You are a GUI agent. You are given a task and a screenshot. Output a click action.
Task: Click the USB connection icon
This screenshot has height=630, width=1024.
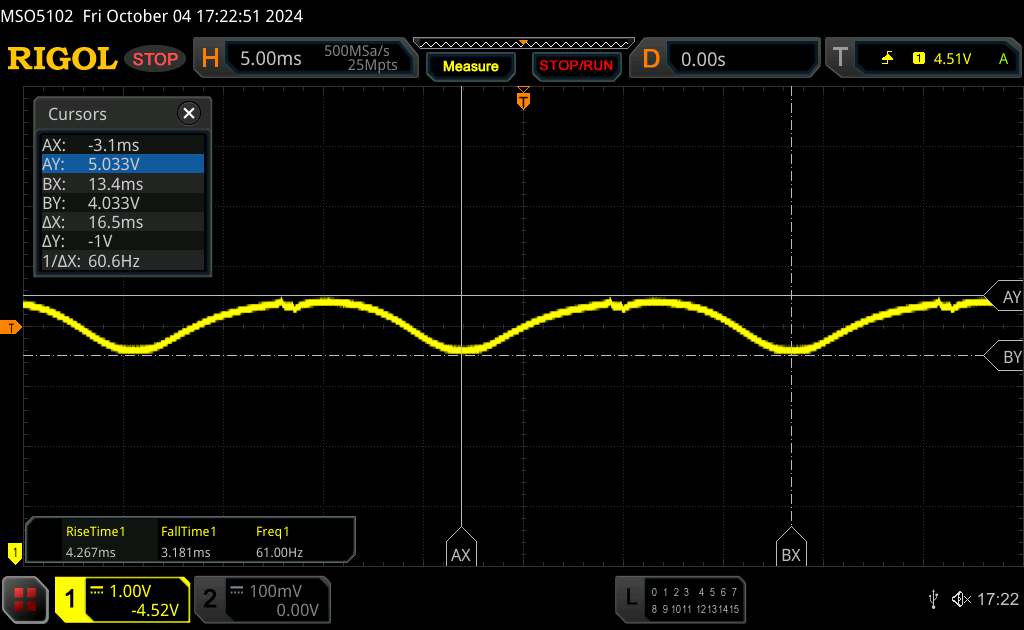(x=933, y=599)
